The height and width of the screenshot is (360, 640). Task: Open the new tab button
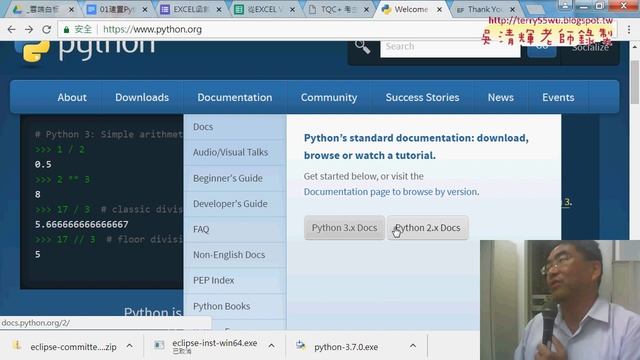pyautogui.click(x=535, y=9)
